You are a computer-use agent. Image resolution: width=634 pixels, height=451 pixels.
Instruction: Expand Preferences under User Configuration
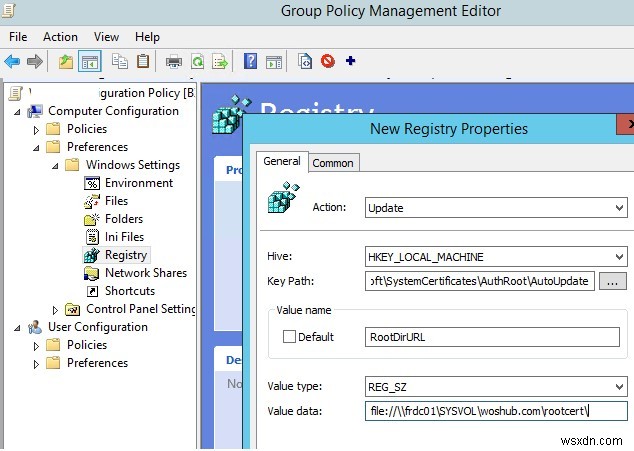coord(36,364)
